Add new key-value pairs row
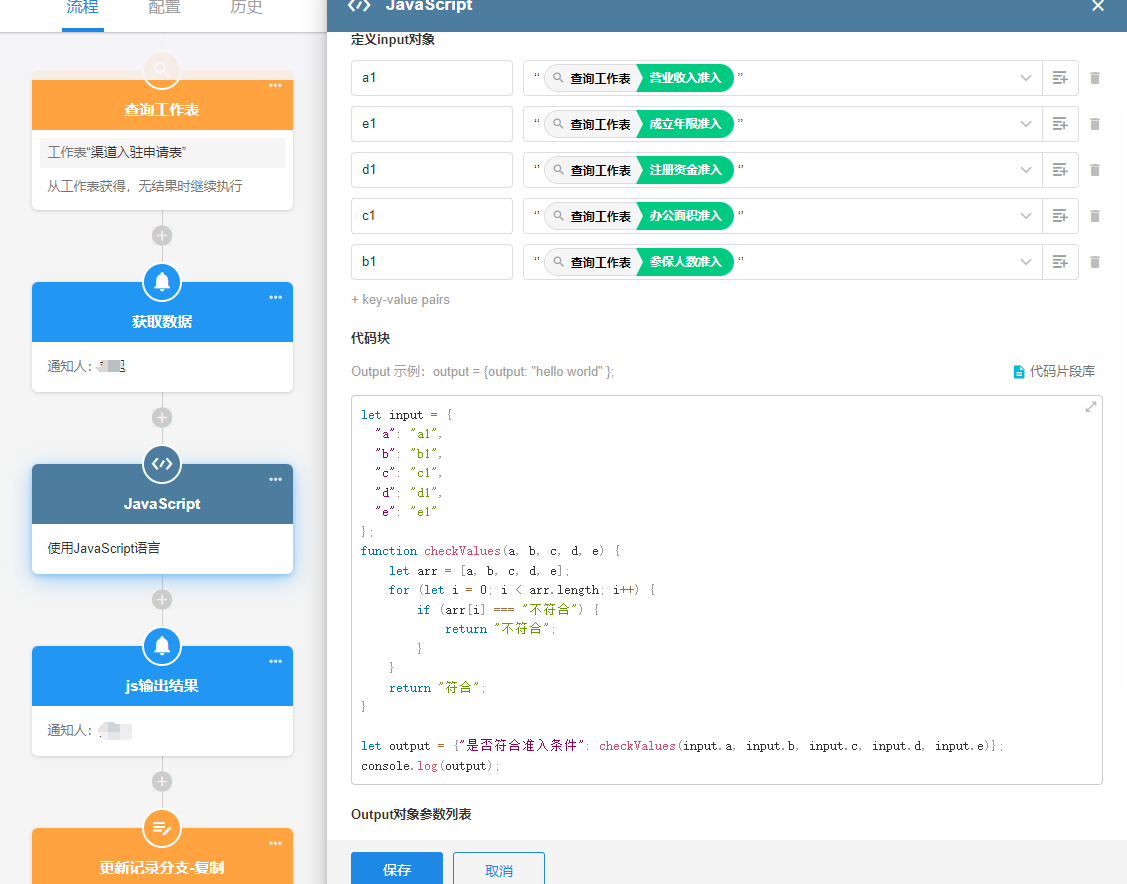The width and height of the screenshot is (1127, 884). [400, 300]
